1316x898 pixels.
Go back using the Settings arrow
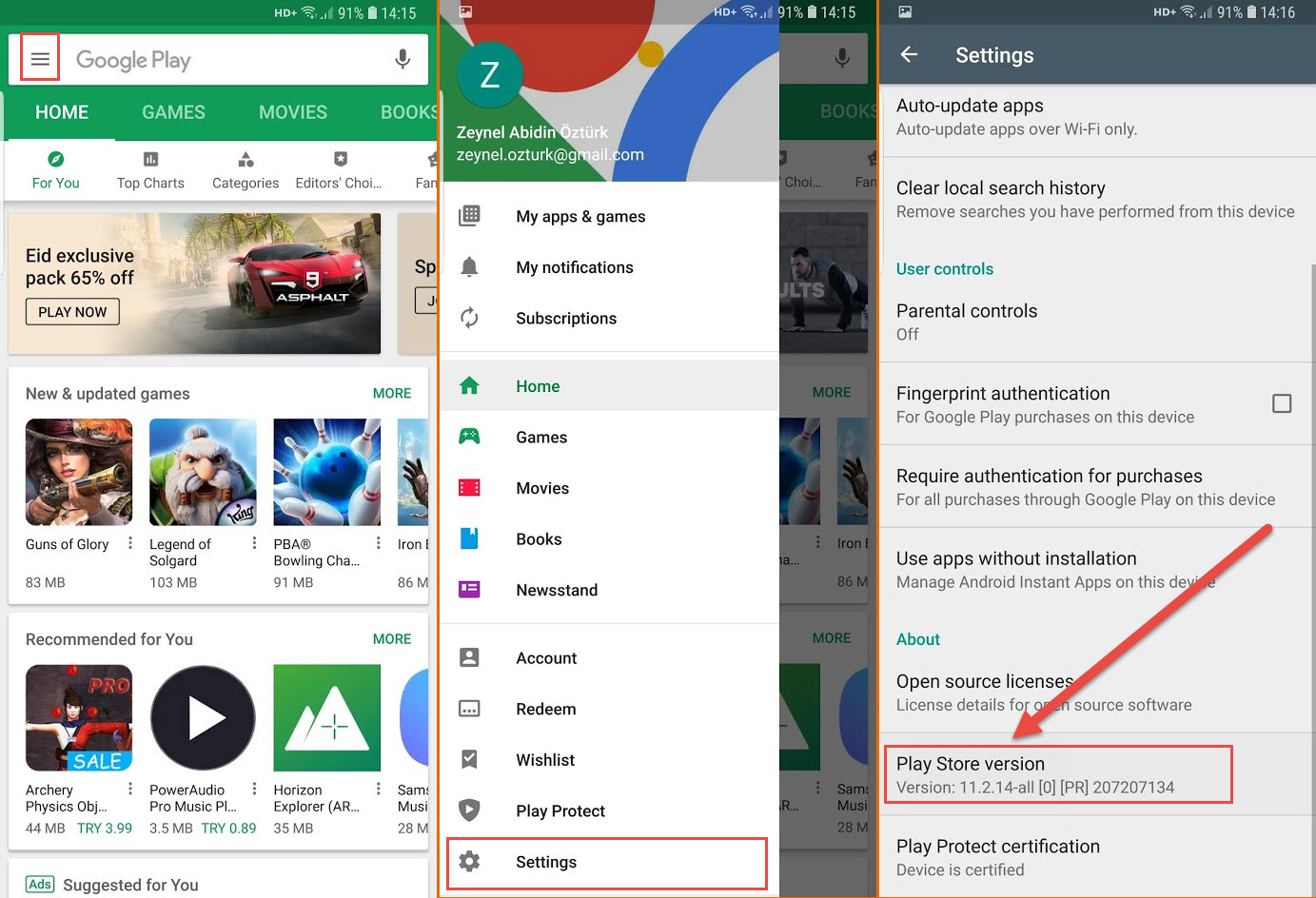(909, 55)
